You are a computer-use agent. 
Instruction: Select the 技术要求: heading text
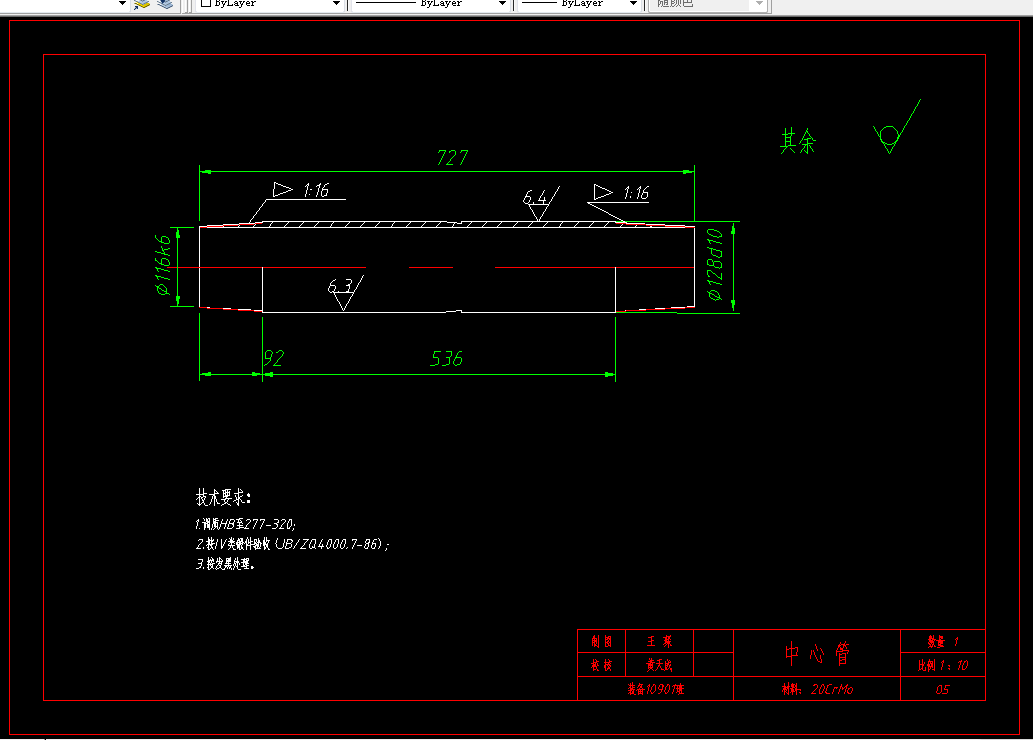(x=223, y=498)
